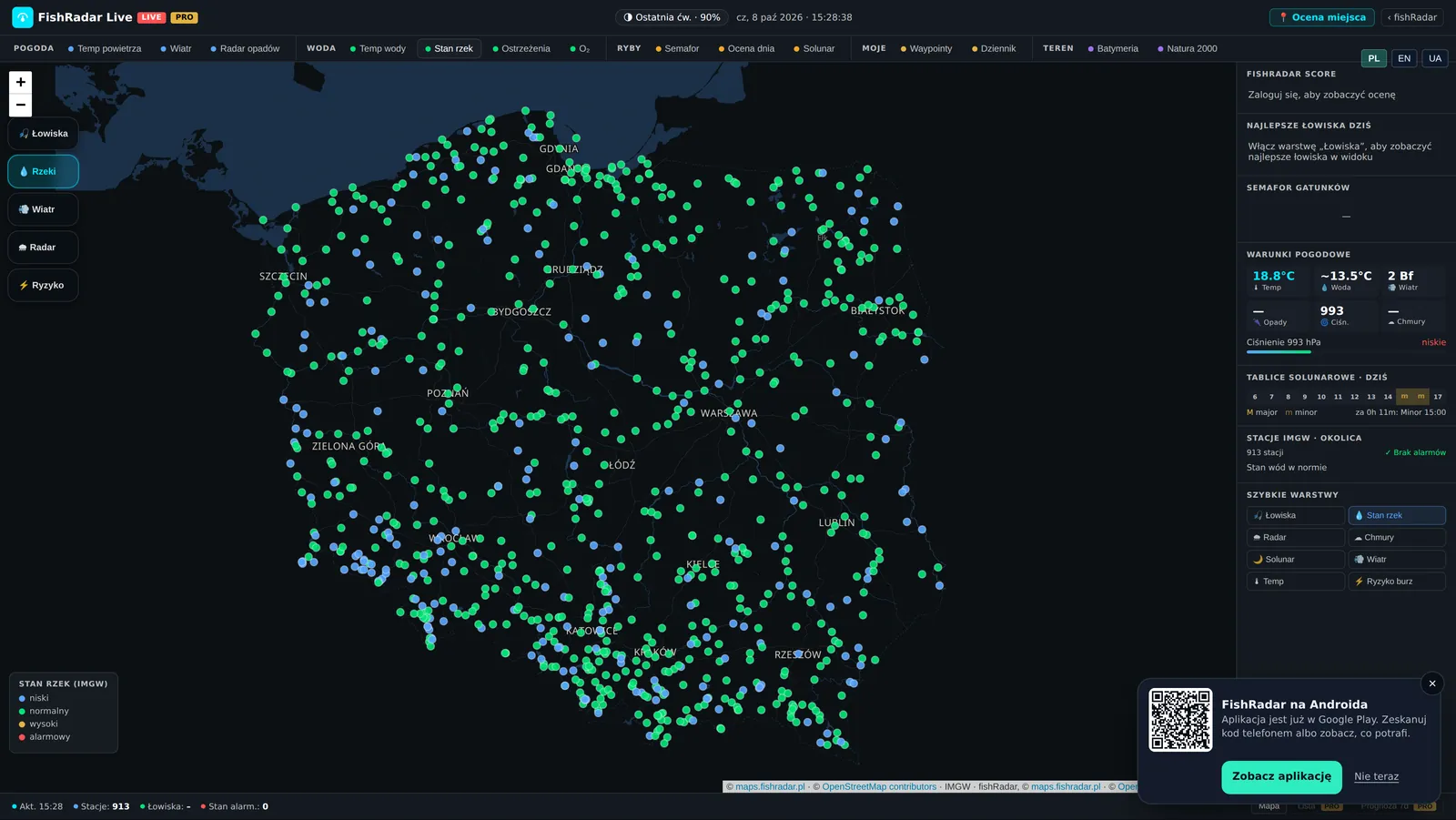
Task: Toggle the Rzeki layer on the map sidebar
Action: pos(43,171)
